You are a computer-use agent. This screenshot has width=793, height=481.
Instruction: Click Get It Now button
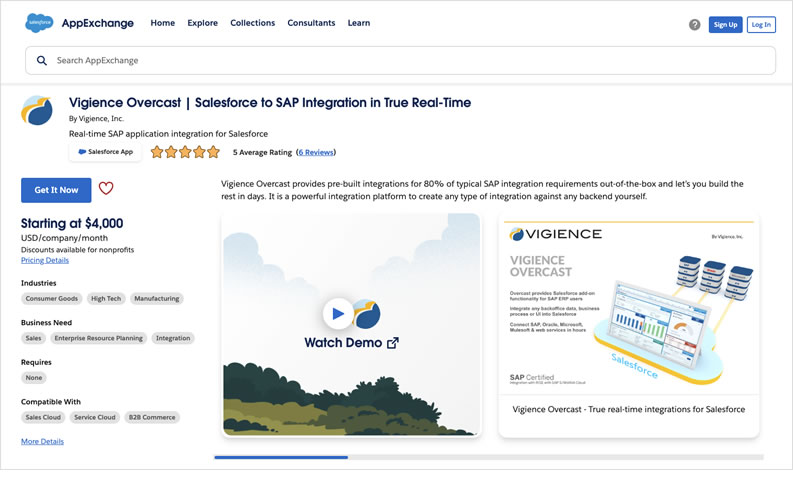[56, 190]
